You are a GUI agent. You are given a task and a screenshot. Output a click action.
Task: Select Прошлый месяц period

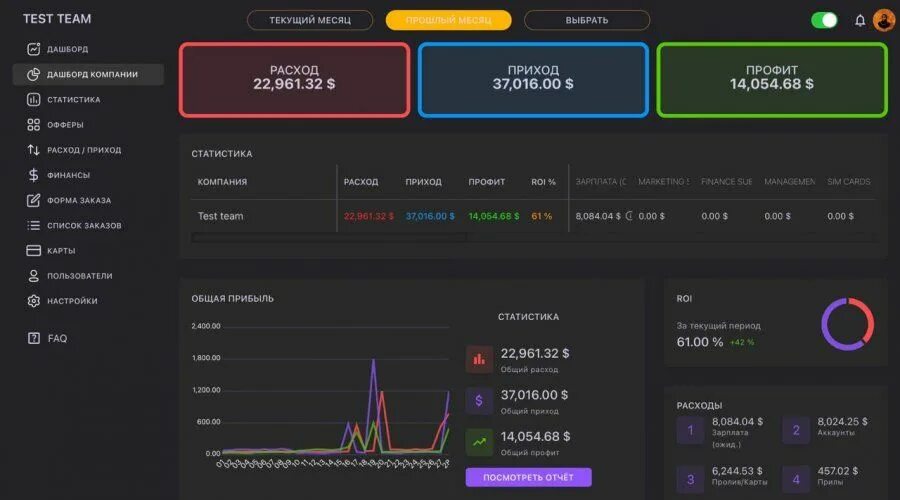(x=448, y=20)
